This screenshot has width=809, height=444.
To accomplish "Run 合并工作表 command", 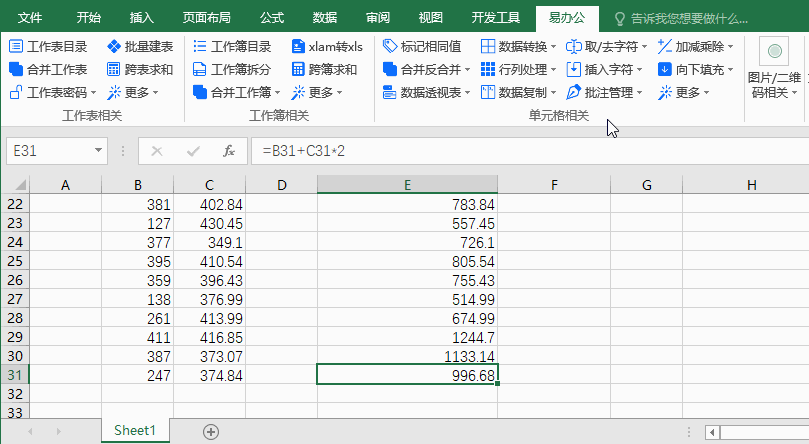I will pos(48,69).
